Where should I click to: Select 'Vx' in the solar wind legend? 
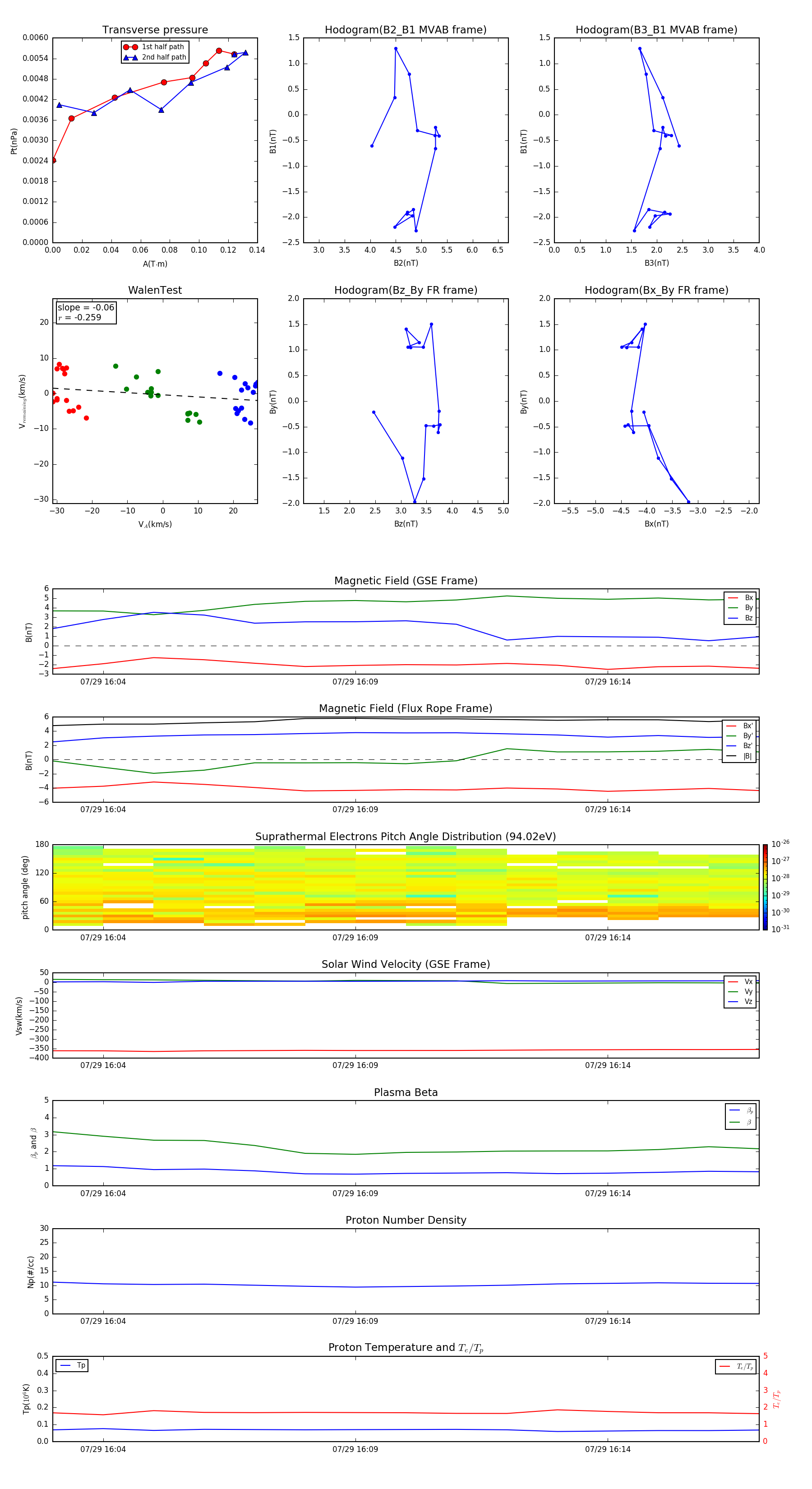pos(740,981)
